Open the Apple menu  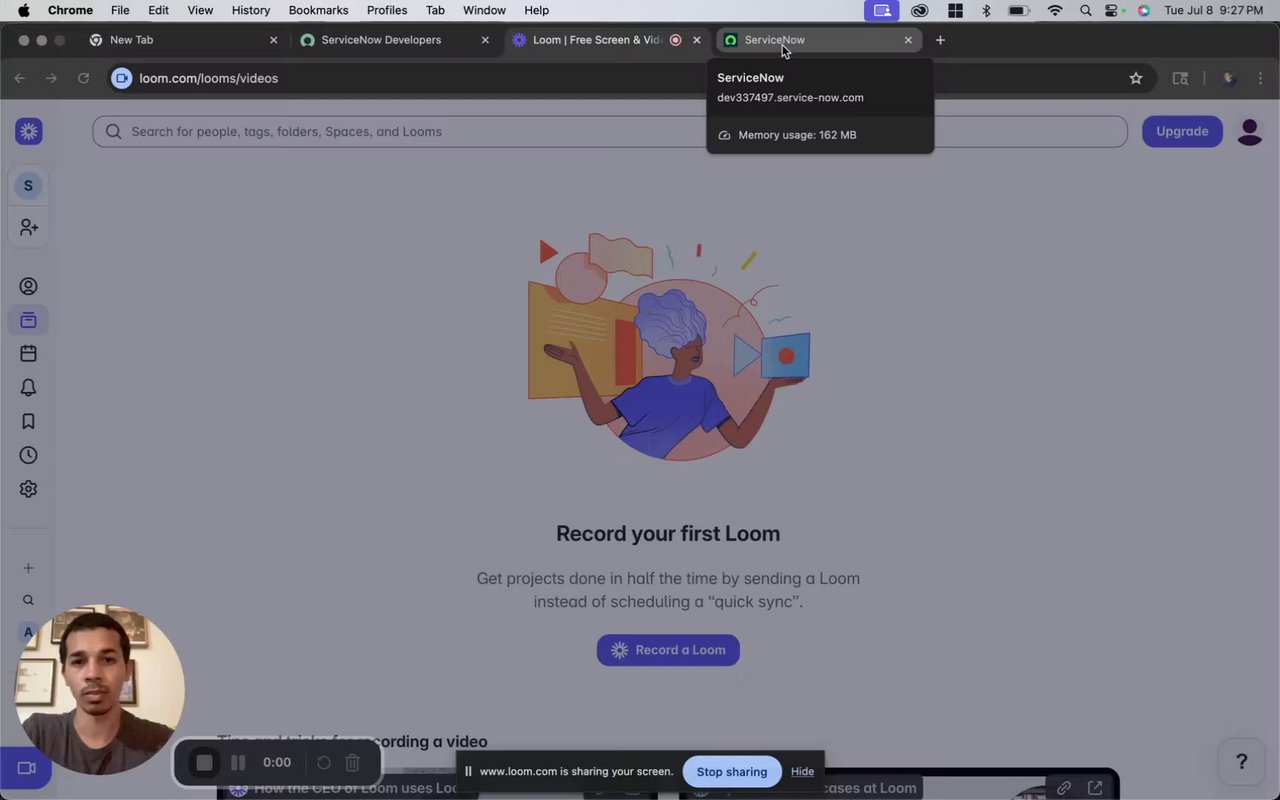[23, 10]
